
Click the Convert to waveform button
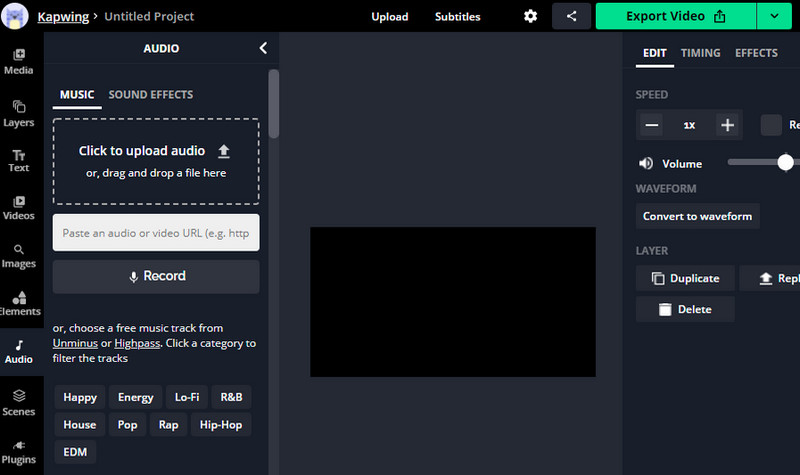pos(697,216)
